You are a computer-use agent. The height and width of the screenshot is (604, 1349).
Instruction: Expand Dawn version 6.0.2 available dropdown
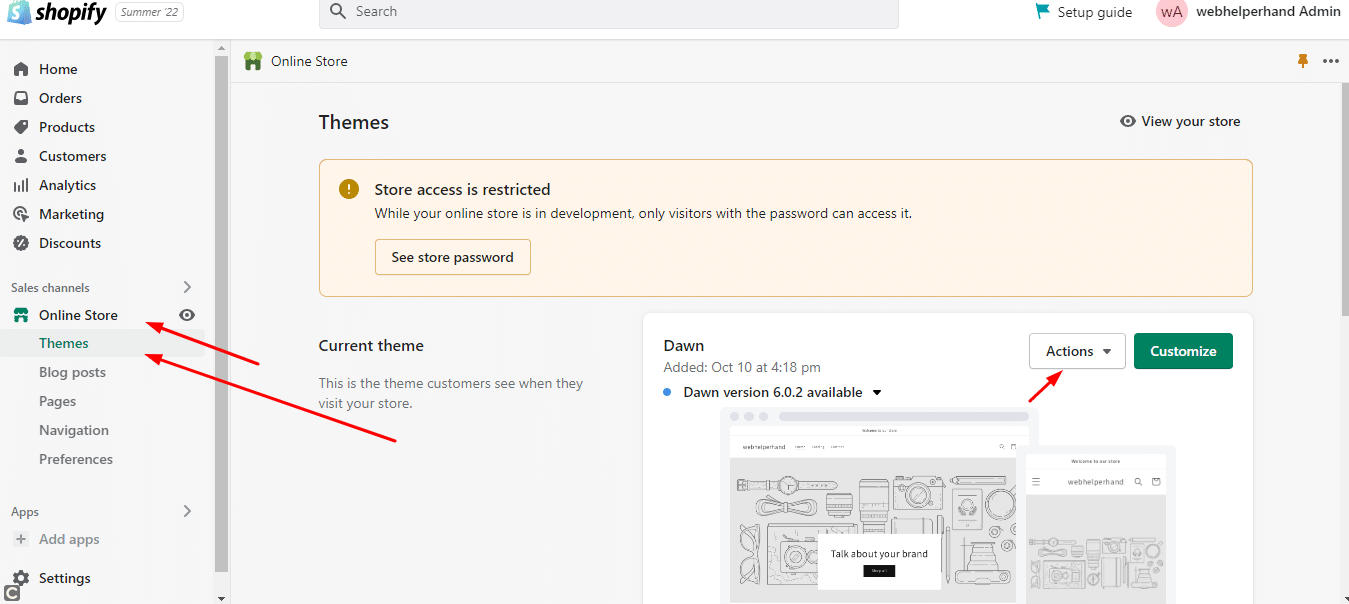(877, 393)
